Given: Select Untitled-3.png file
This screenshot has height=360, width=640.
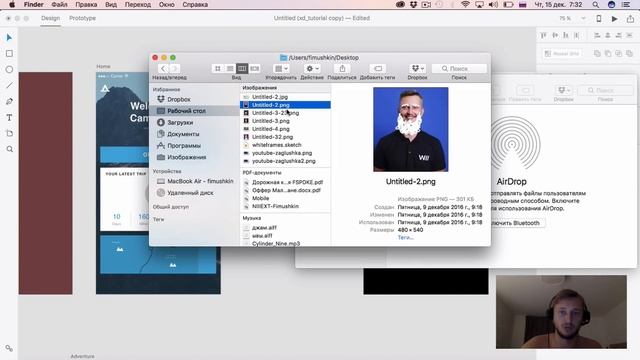Looking at the screenshot, I should click(285, 121).
